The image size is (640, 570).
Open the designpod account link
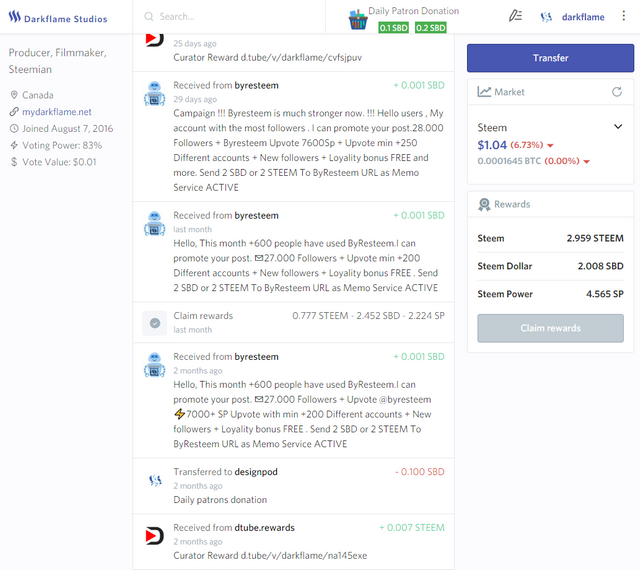(x=256, y=472)
